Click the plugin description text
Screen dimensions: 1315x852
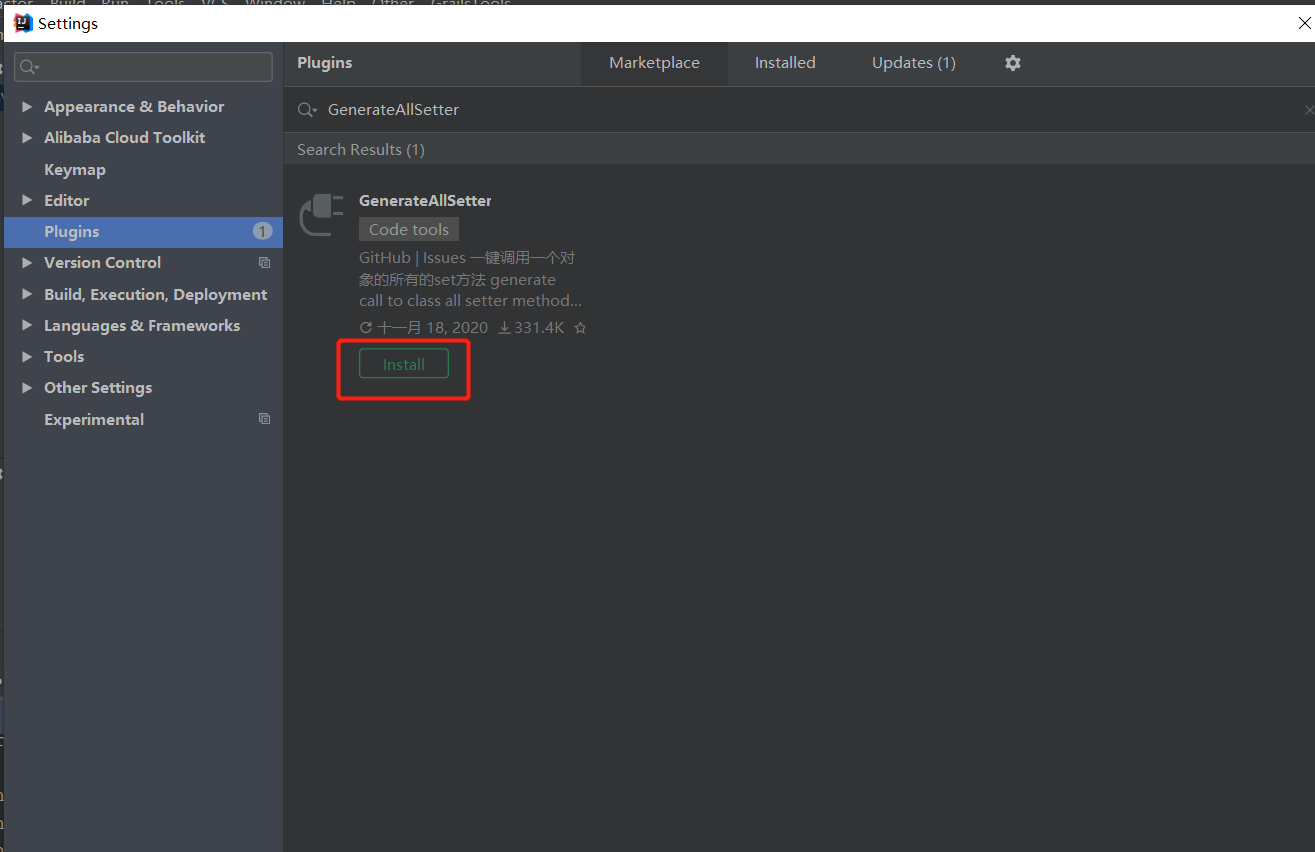[x=470, y=279]
